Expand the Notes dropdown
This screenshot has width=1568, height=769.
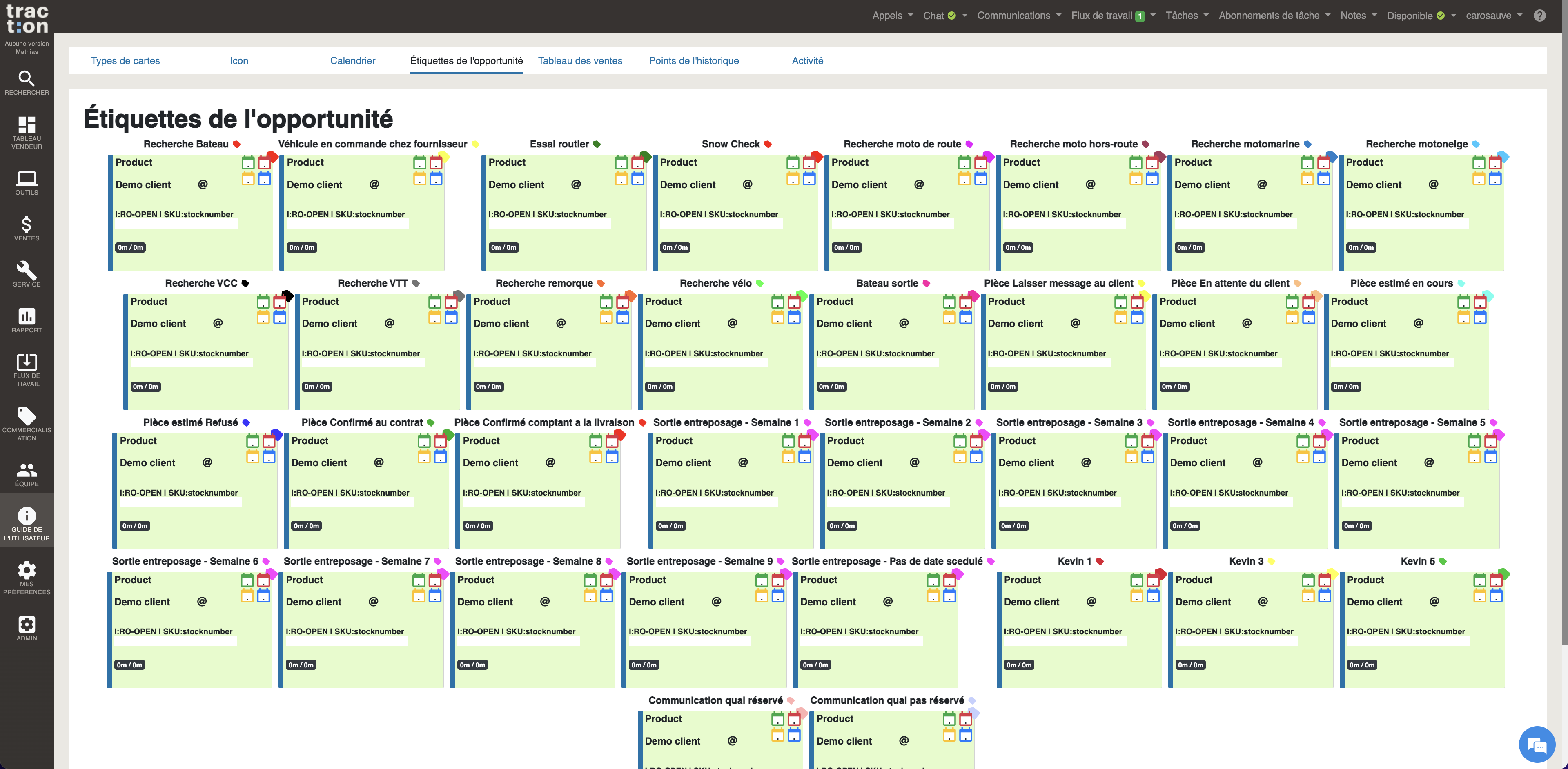tap(1359, 16)
